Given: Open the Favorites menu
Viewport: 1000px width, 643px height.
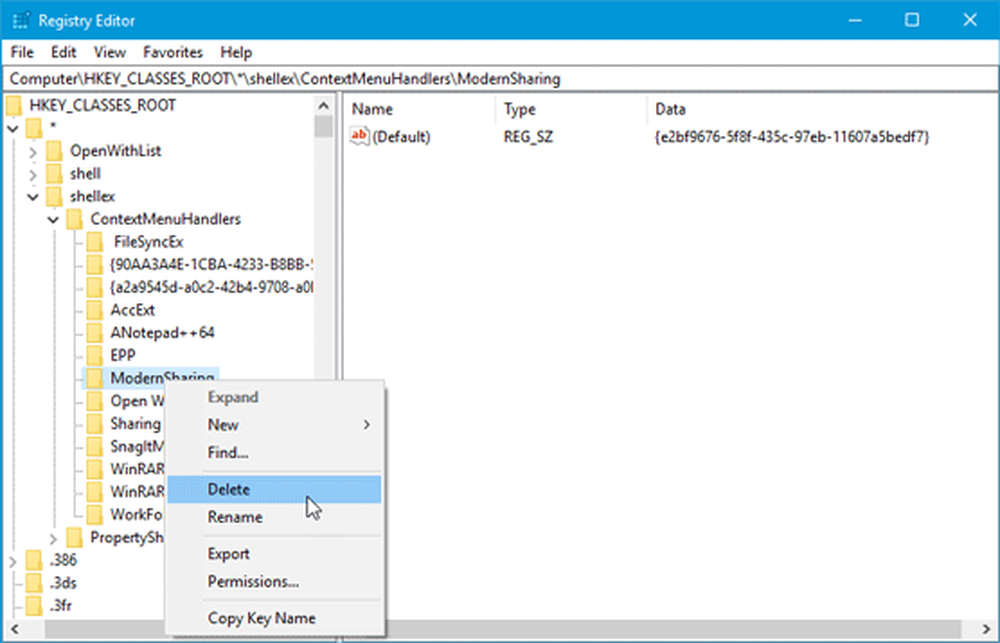Looking at the screenshot, I should coord(173,52).
